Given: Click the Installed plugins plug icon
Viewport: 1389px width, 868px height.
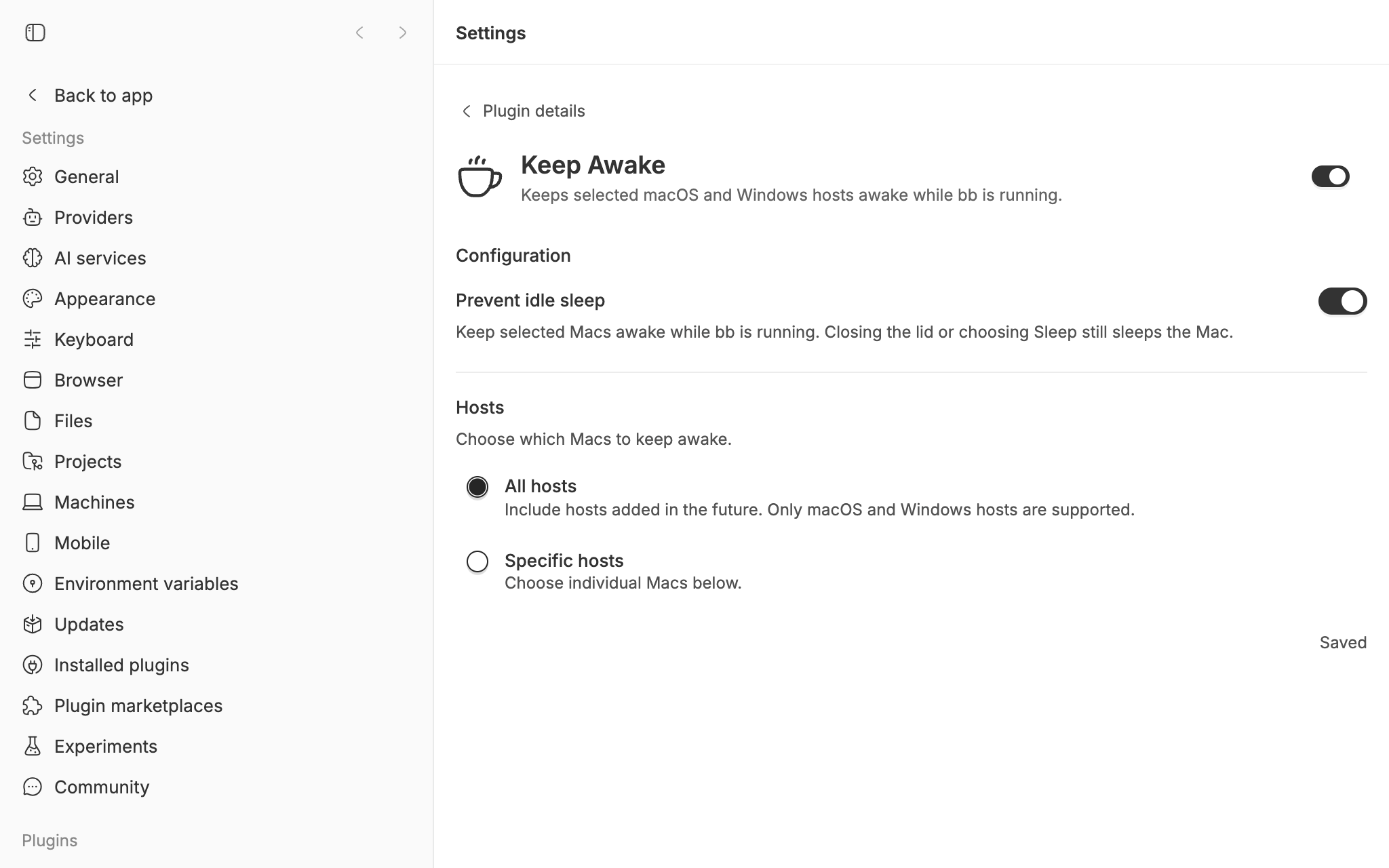Looking at the screenshot, I should (33, 665).
